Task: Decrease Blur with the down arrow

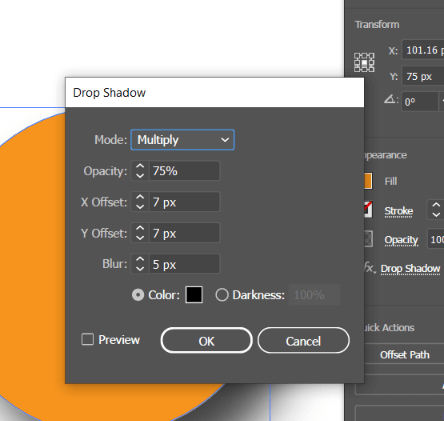Action: [140, 269]
